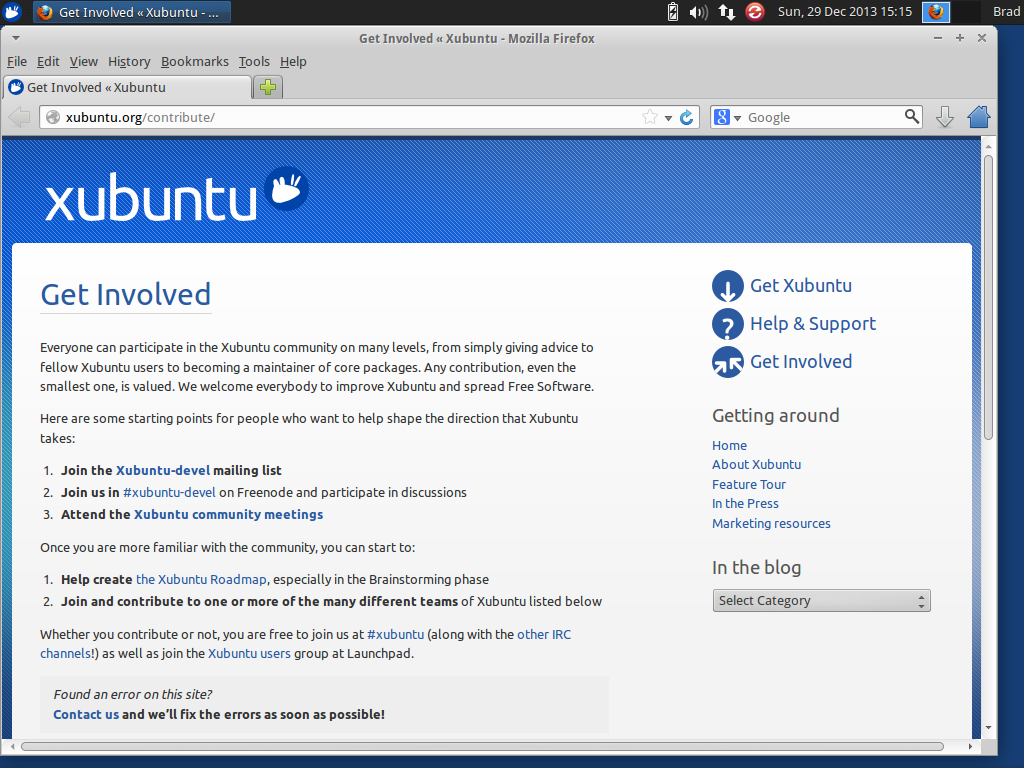This screenshot has width=1024, height=768.
Task: Open the volume control in the panel
Action: [x=698, y=12]
